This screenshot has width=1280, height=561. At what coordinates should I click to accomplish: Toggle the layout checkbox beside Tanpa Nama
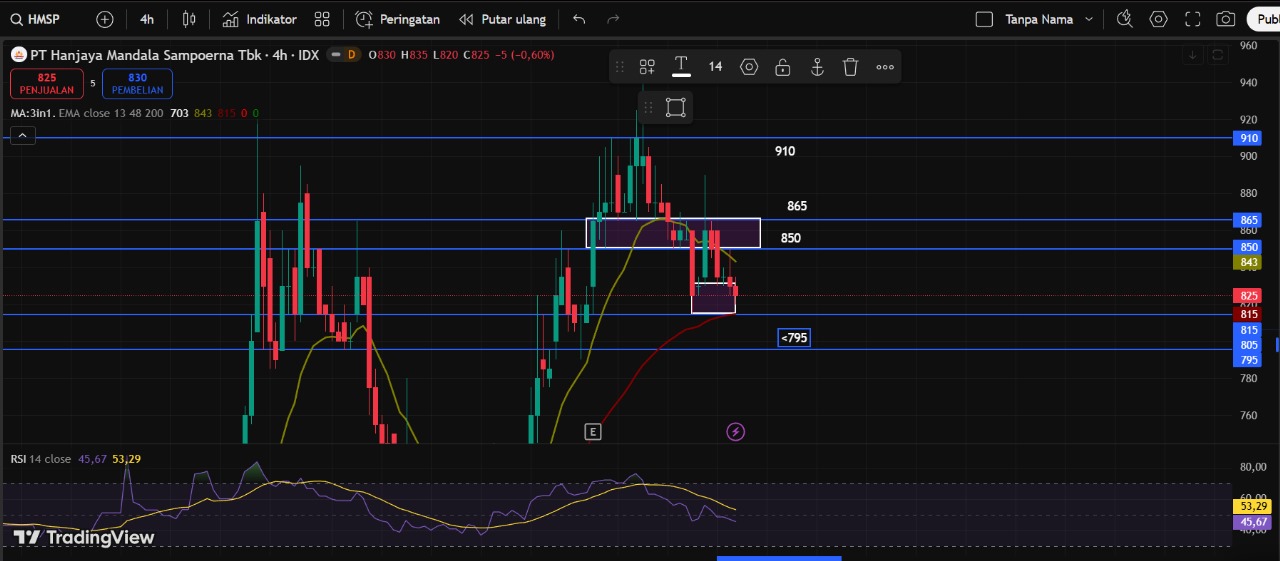coord(984,19)
